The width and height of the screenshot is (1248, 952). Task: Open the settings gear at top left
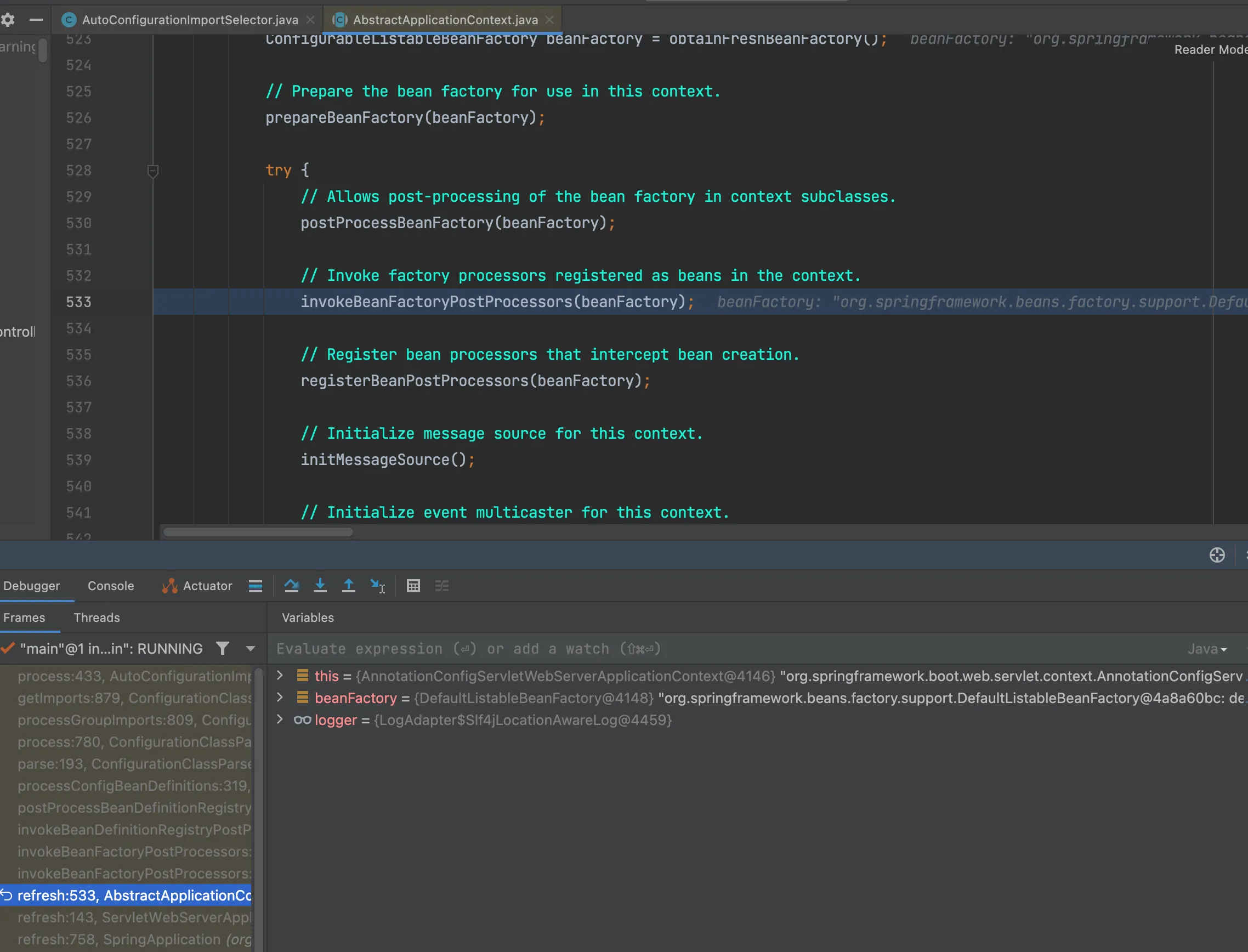pos(8,20)
